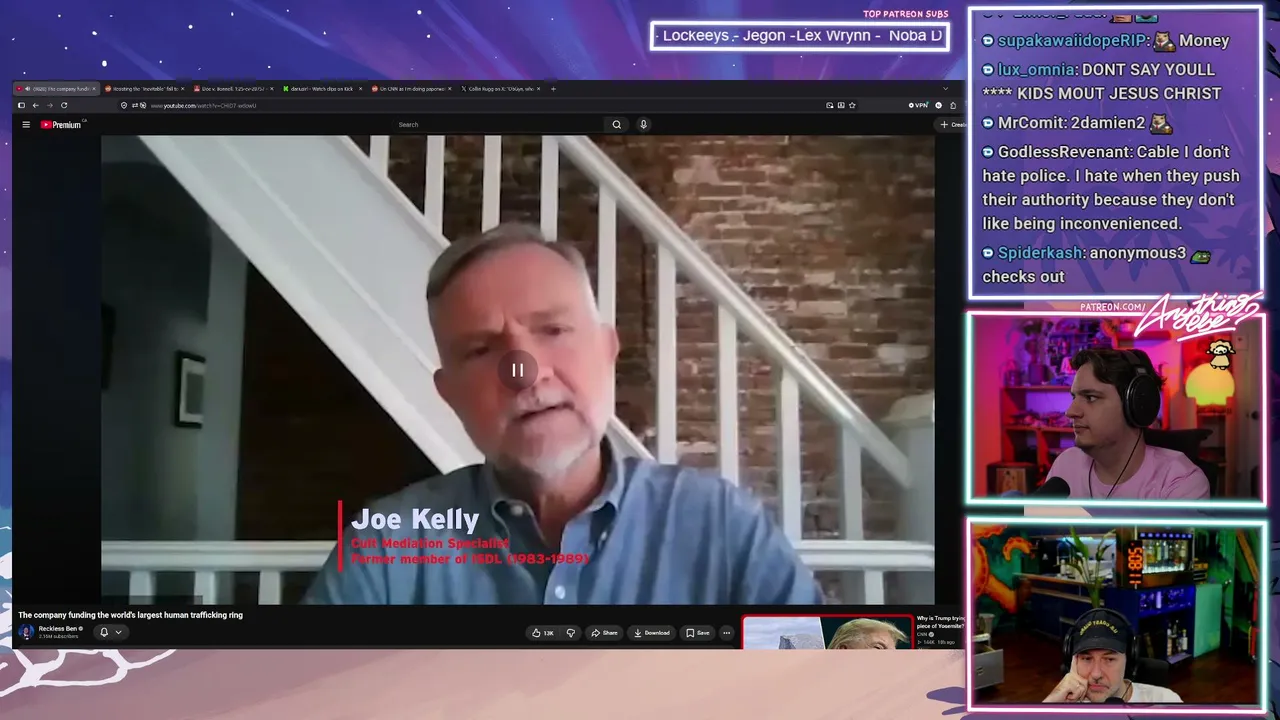1280x720 pixels.
Task: Click username supakawaiidopeRIP in chat
Action: coord(1072,41)
